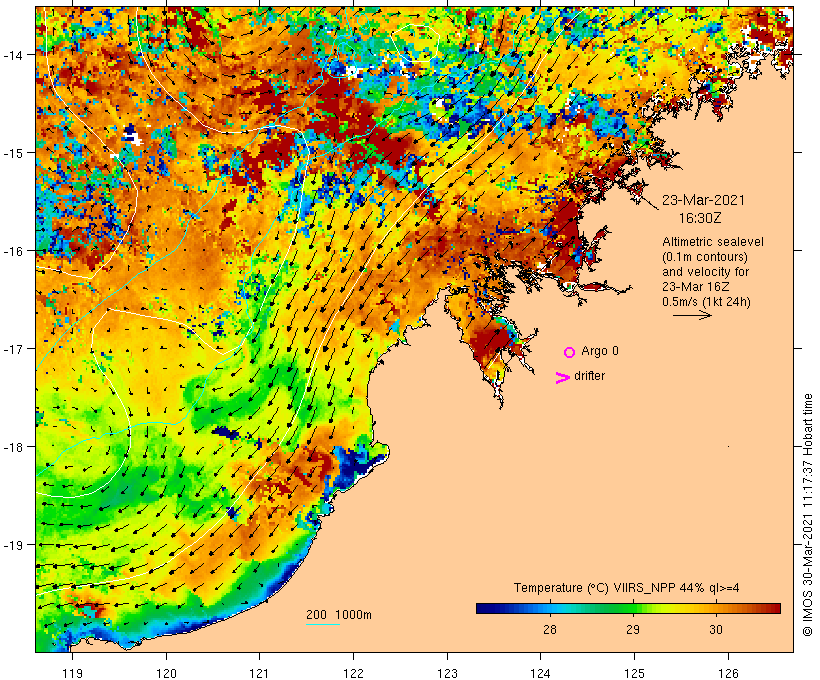Screen dimensions: 820x680
Task: Click the 125 longitude axis label
Action: [635, 673]
